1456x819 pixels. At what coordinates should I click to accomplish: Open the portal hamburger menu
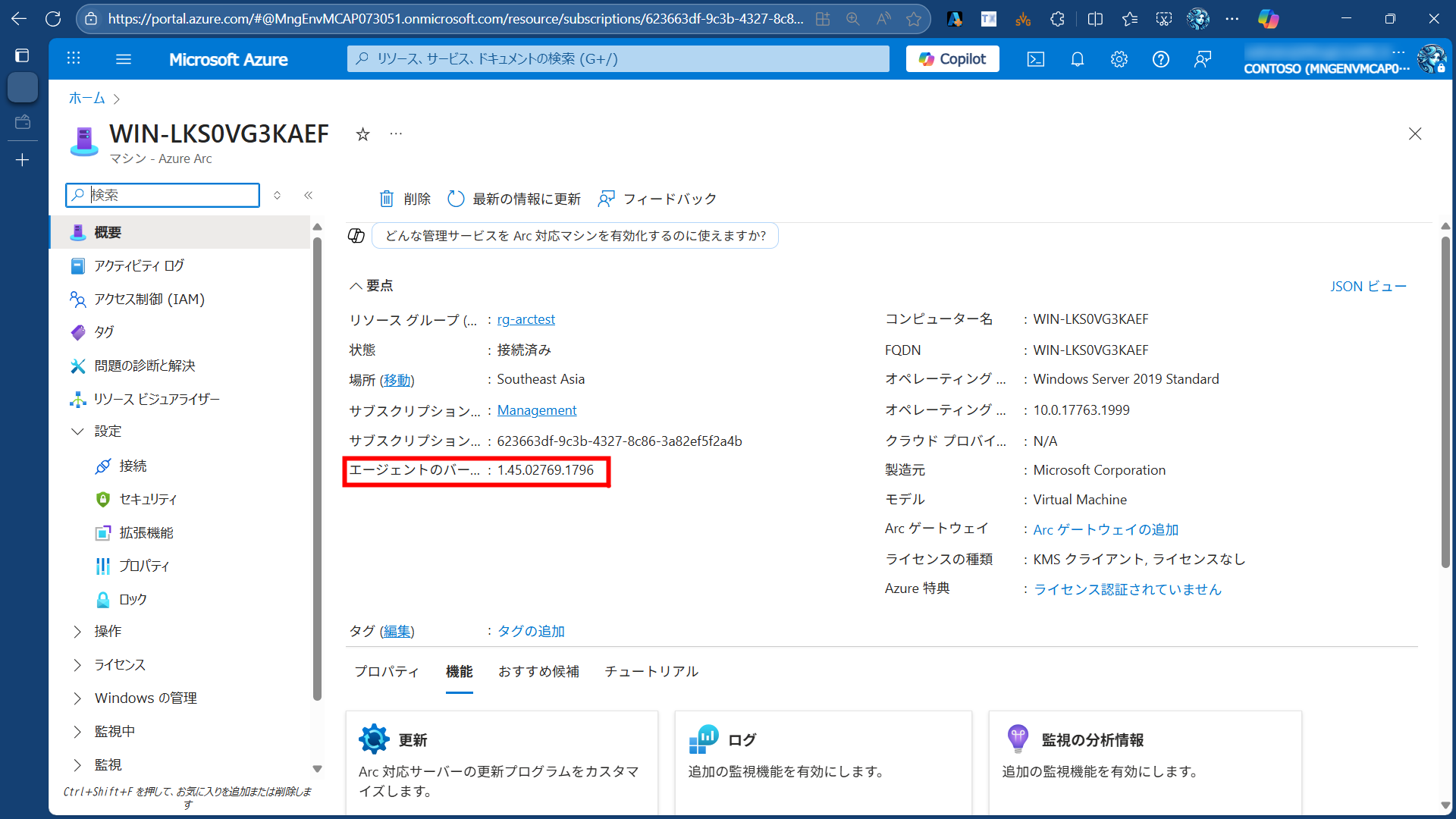(124, 59)
